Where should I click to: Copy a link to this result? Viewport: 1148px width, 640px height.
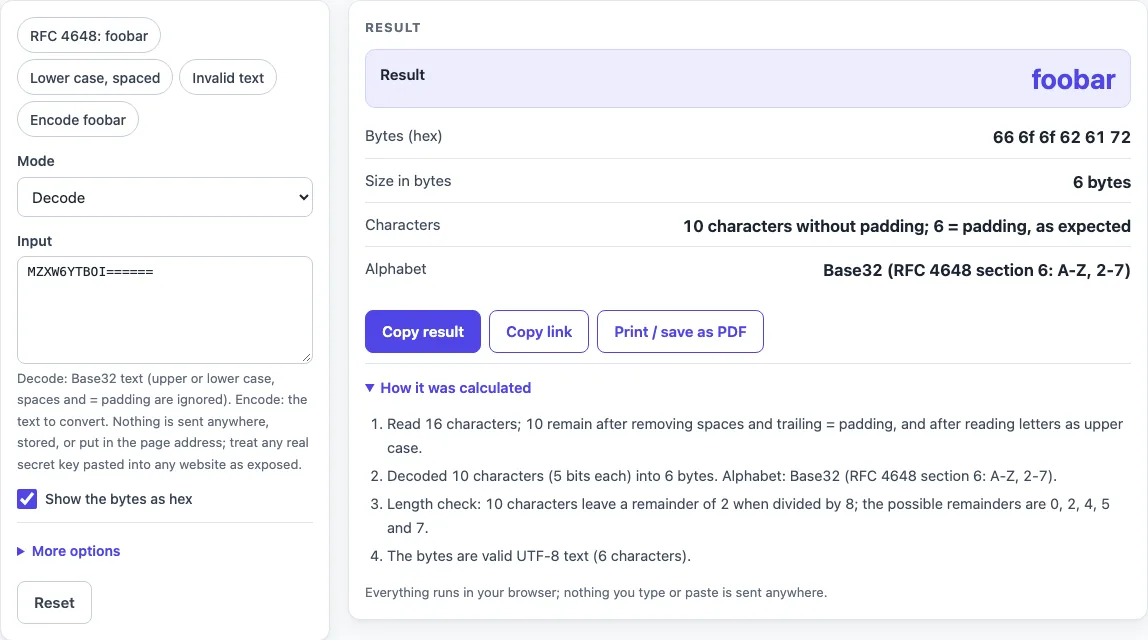539,332
